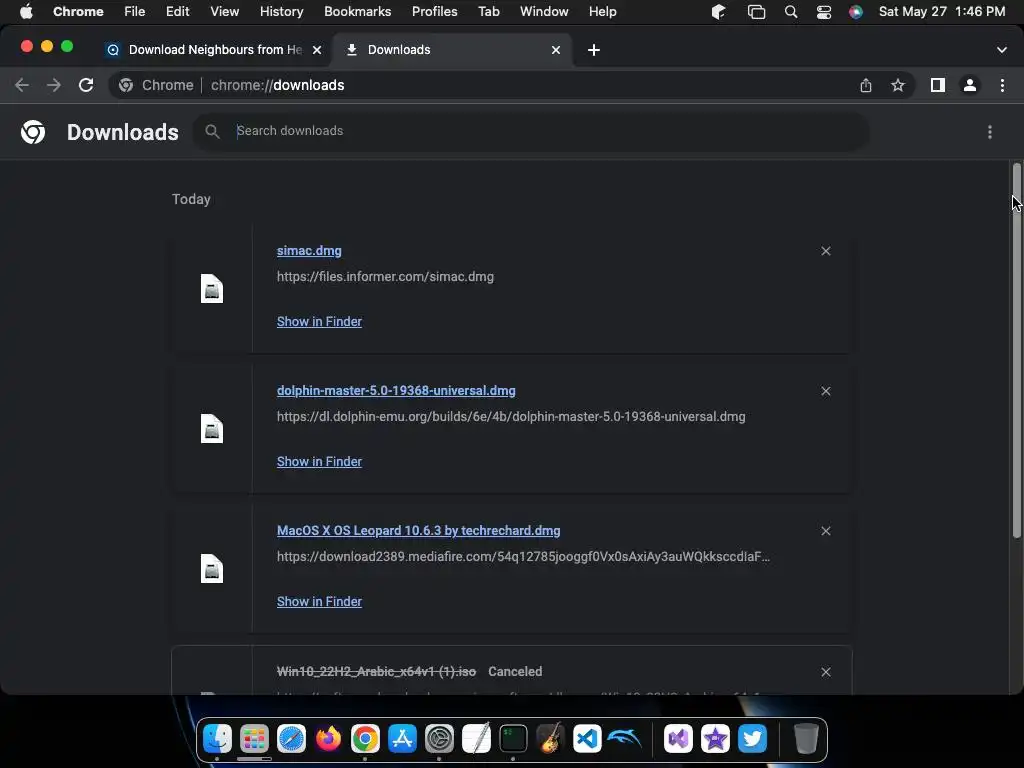Open the Help menu

[x=602, y=12]
